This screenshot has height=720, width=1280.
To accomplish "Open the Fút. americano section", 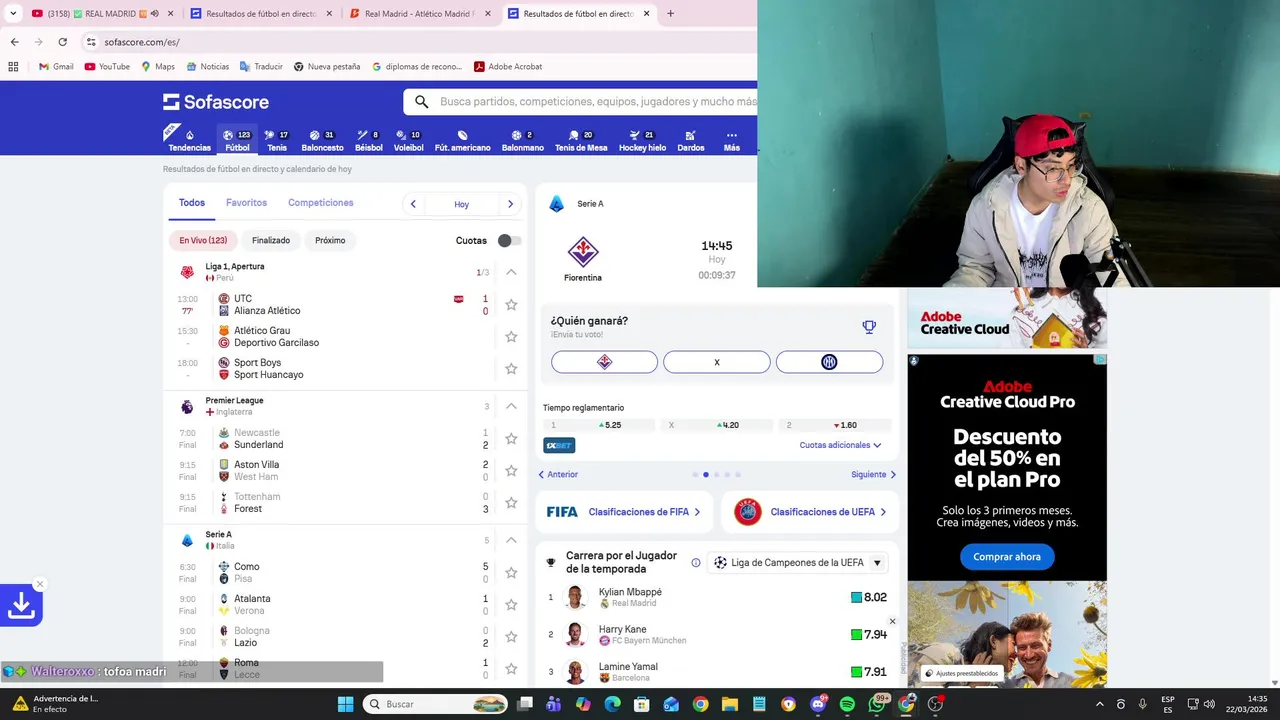I will (462, 140).
